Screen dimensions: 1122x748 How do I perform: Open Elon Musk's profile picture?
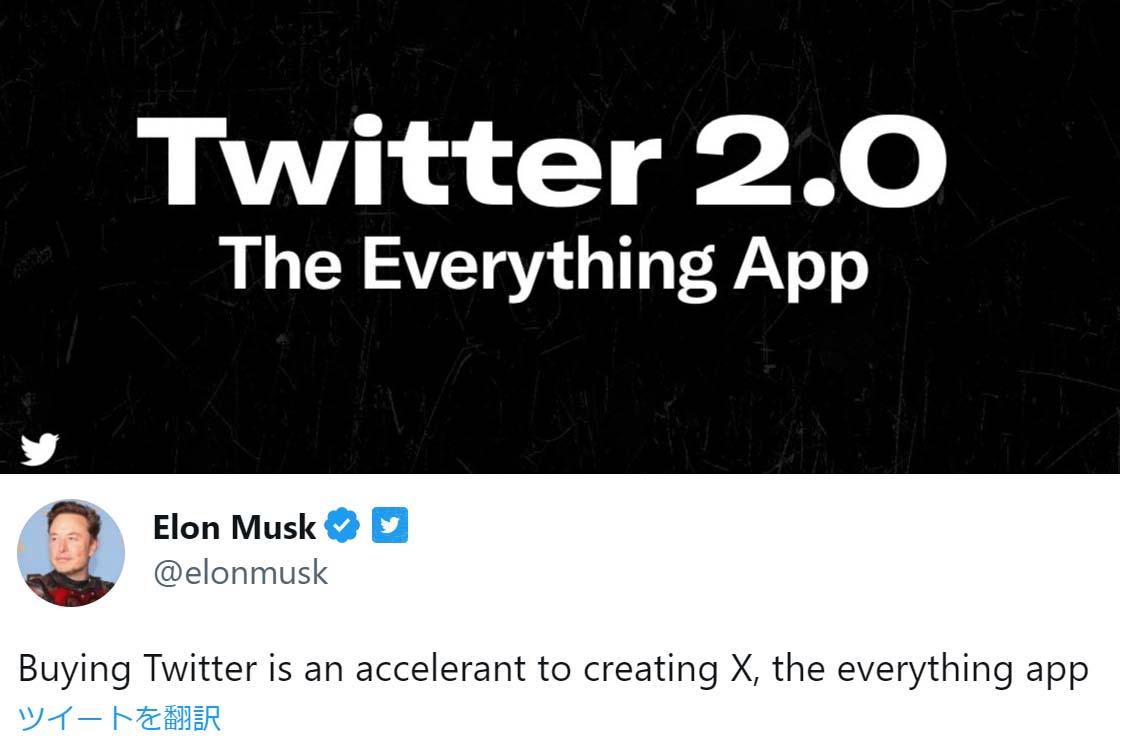coord(71,553)
